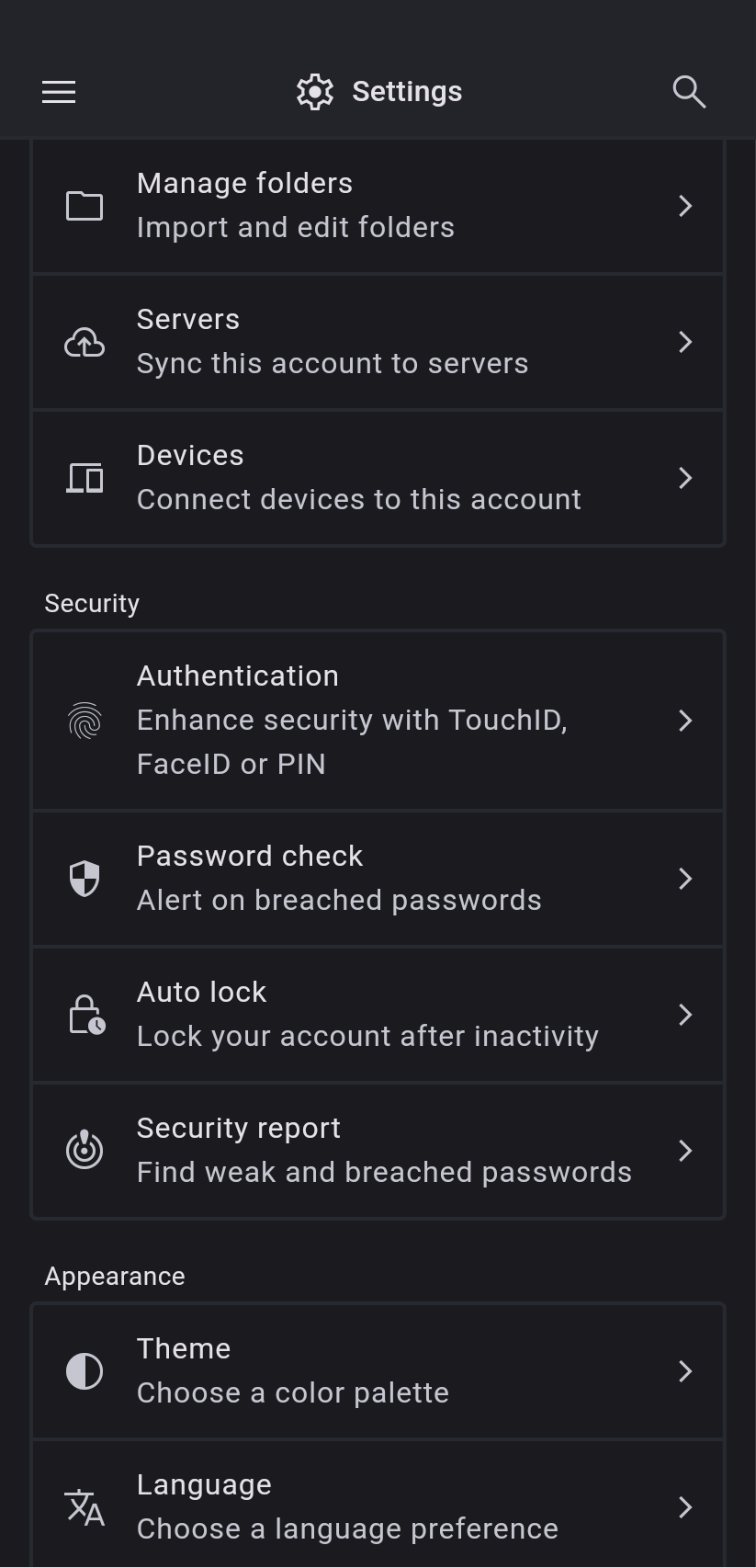
Task: Open the hamburger navigation menu
Action: pyautogui.click(x=59, y=92)
